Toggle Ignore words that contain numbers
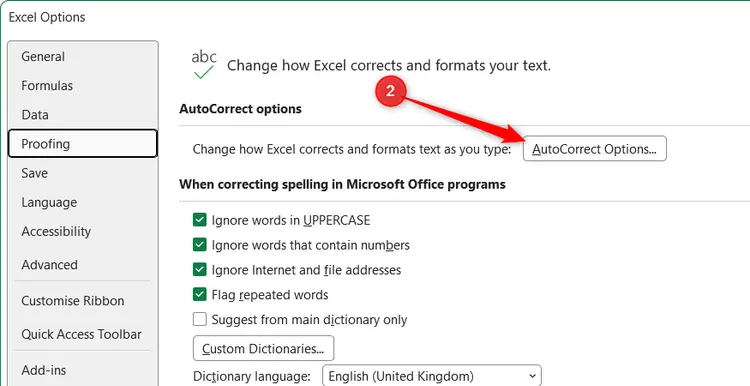Viewport: 750px width, 386px height. click(x=199, y=245)
